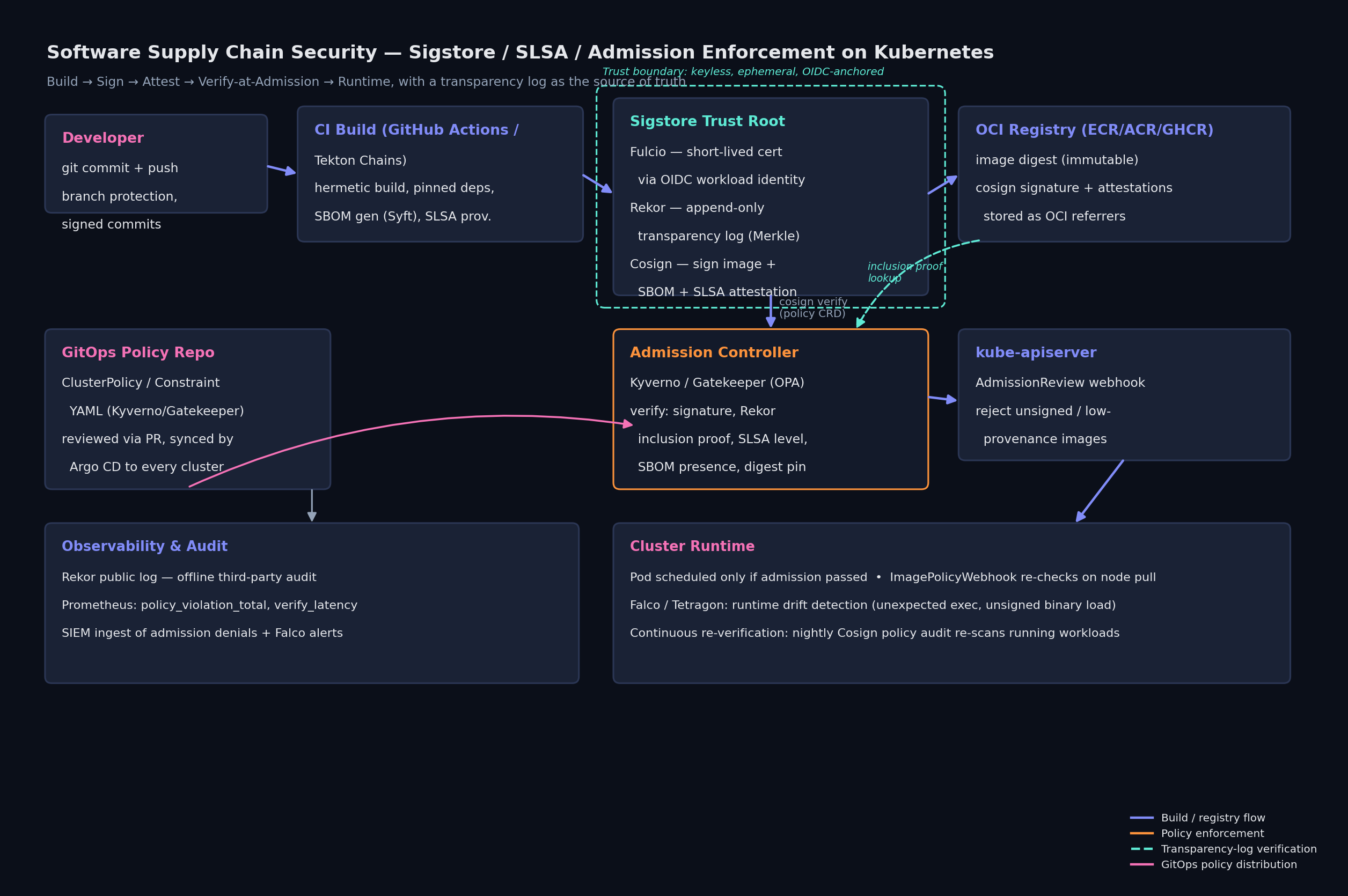The height and width of the screenshot is (896, 1348).
Task: Select the kube-apiserver heading
Action: pos(1036,353)
